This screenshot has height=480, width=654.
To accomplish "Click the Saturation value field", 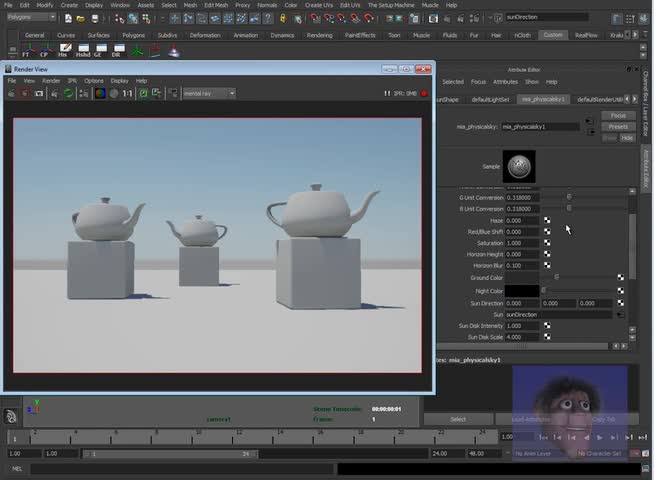I will tap(521, 243).
